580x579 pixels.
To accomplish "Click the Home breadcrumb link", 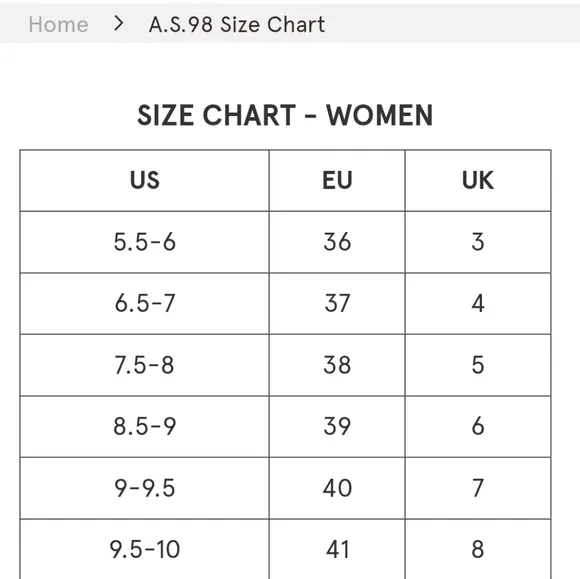I will 58,25.
